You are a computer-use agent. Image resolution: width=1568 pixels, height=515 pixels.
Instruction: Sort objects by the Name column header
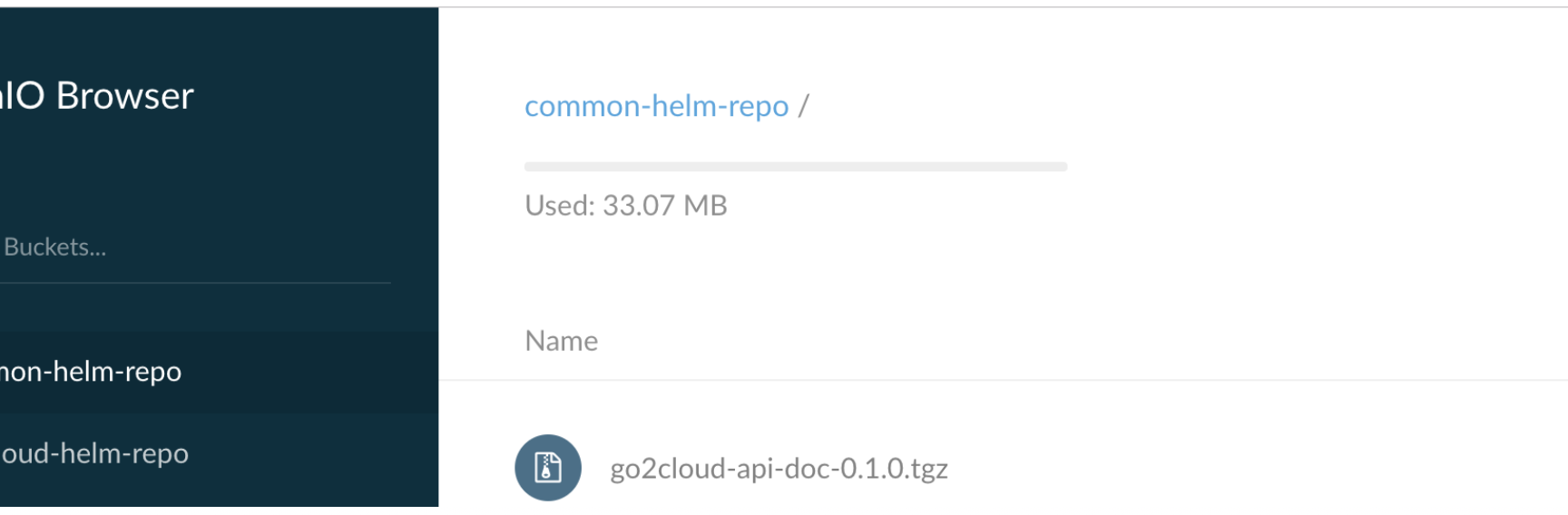(561, 341)
